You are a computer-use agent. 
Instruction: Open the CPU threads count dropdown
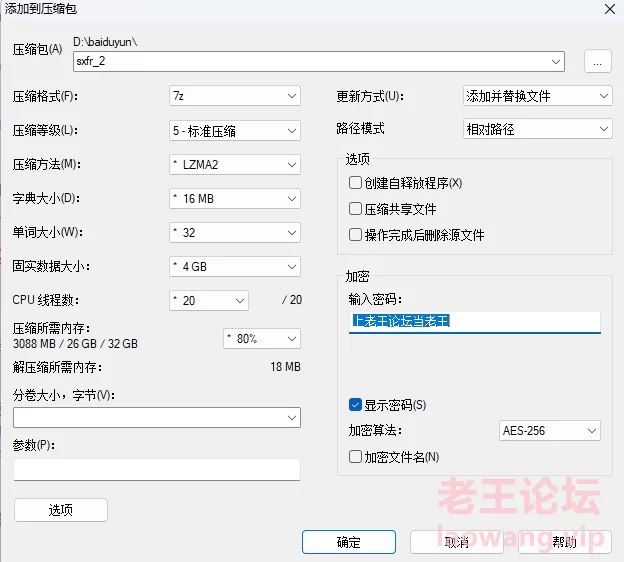(x=208, y=300)
